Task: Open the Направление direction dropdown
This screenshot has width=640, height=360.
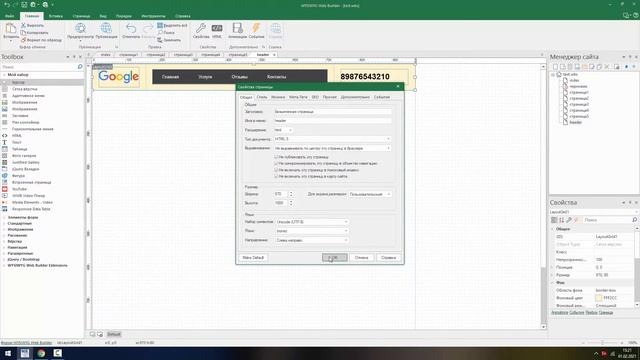Action: pyautogui.click(x=312, y=240)
